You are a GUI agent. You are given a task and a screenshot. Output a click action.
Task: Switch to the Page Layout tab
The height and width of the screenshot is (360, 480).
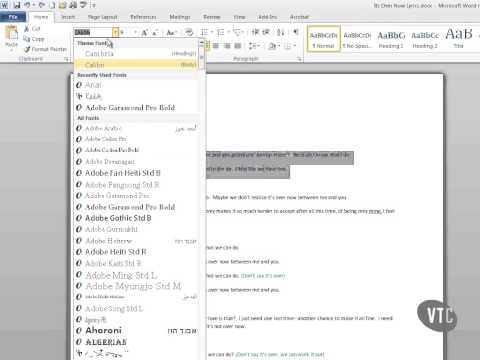[102, 17]
